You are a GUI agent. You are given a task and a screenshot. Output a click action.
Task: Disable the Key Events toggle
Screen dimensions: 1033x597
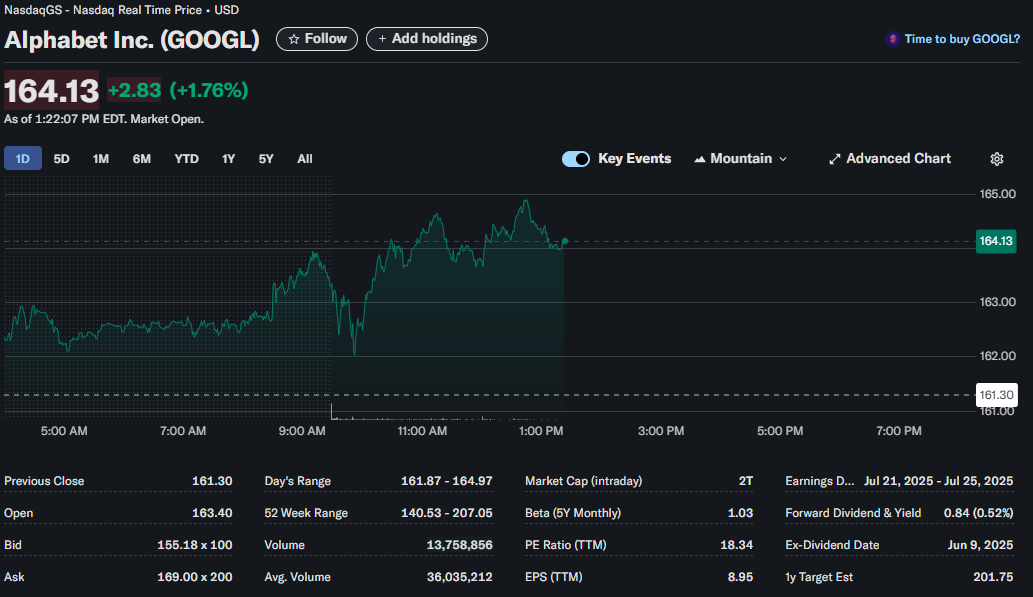576,158
